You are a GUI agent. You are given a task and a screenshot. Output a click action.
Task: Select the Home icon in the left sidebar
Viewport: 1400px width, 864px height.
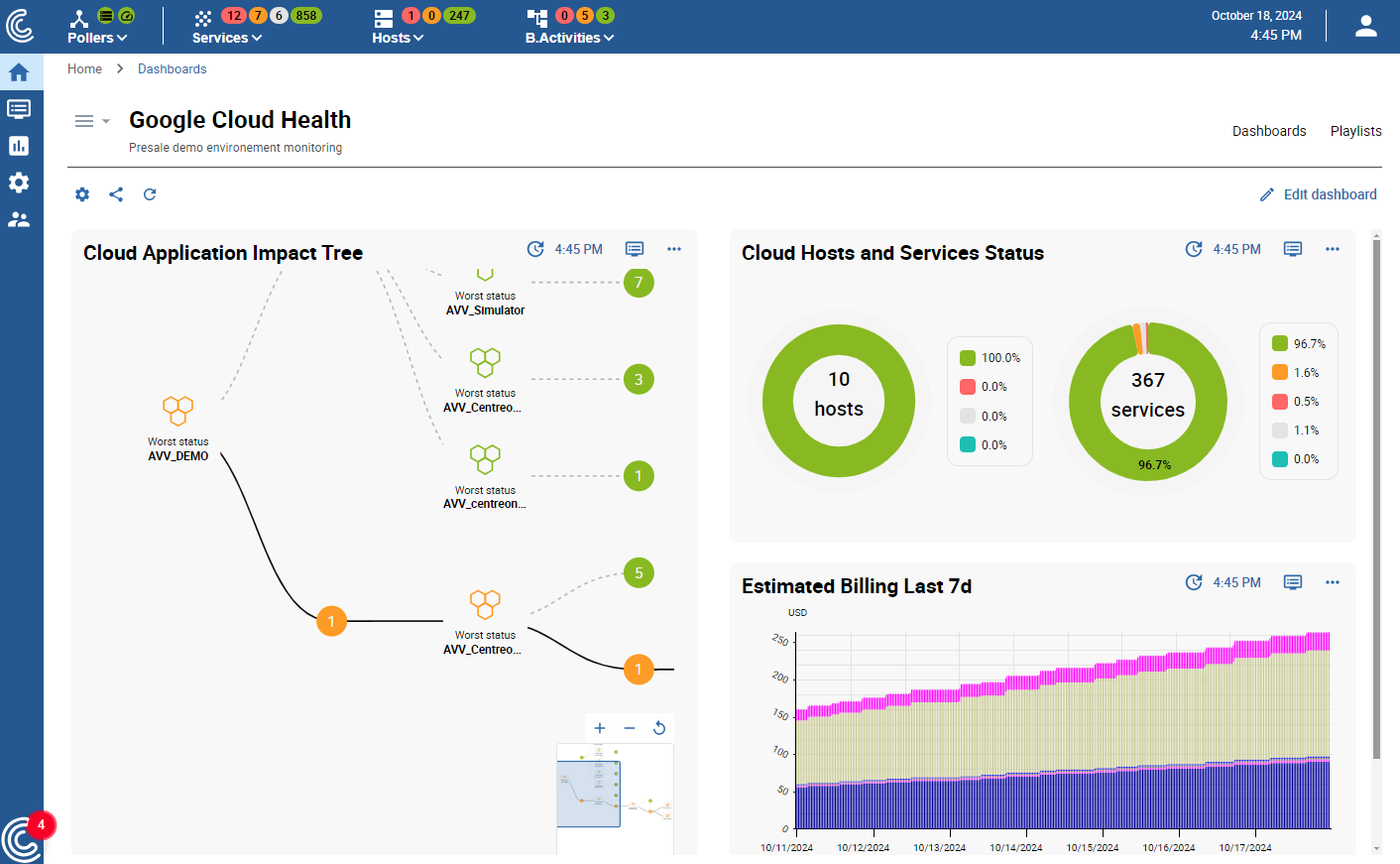pos(21,71)
